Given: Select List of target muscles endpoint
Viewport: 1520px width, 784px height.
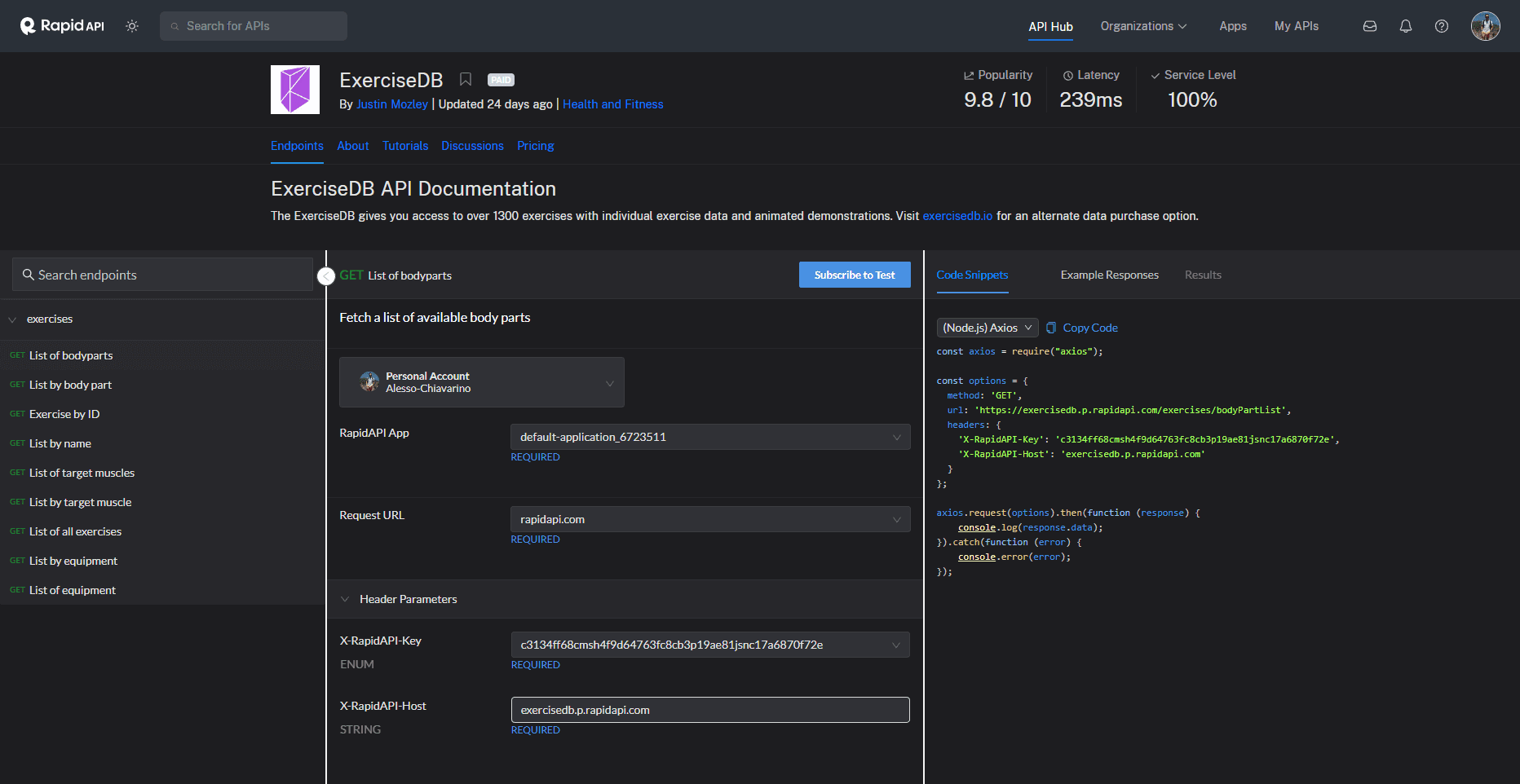Looking at the screenshot, I should click(162, 473).
